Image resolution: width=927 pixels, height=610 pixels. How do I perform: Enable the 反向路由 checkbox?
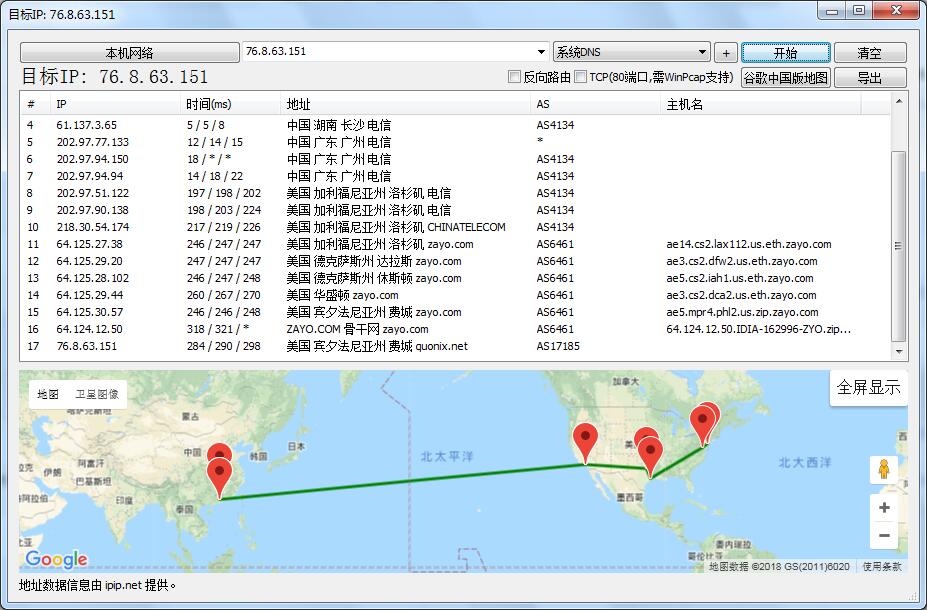(x=515, y=77)
